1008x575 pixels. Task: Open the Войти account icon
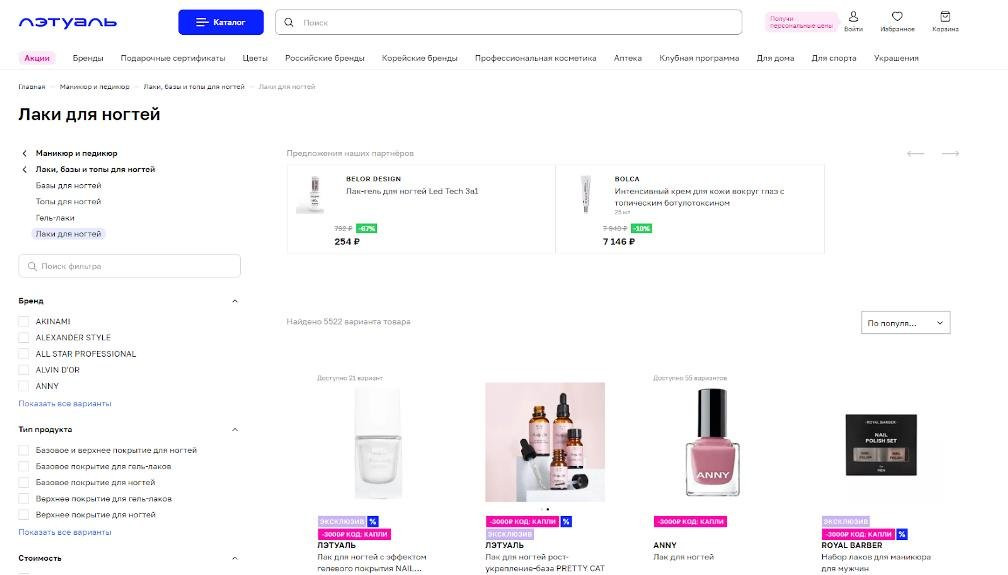[853, 17]
